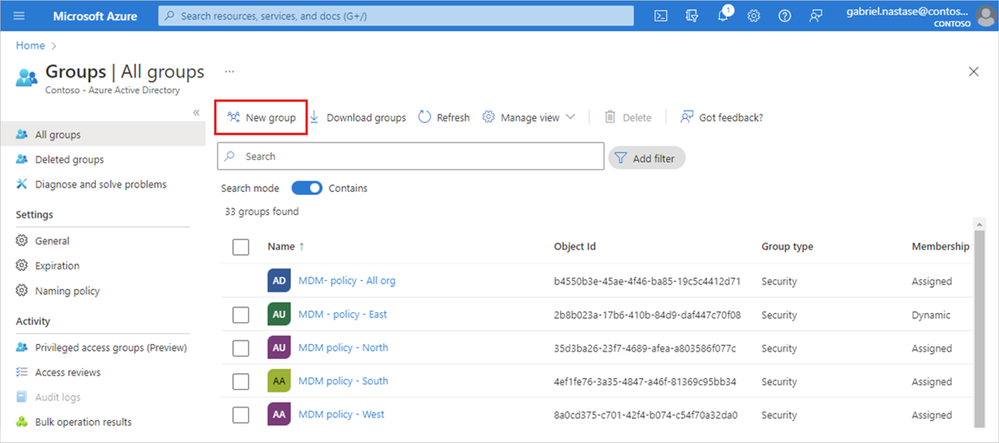Open Cloud Shell from top bar
The height and width of the screenshot is (443, 999).
pos(661,16)
